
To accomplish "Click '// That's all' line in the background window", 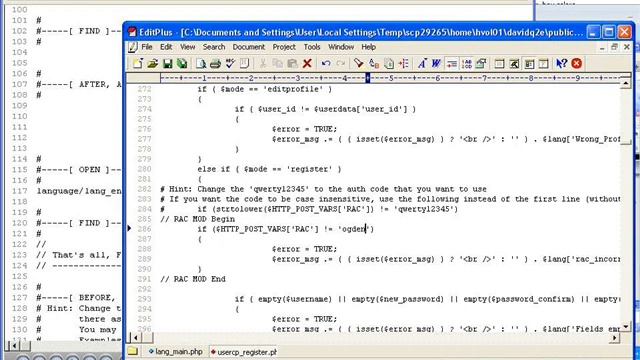I will (x=79, y=255).
